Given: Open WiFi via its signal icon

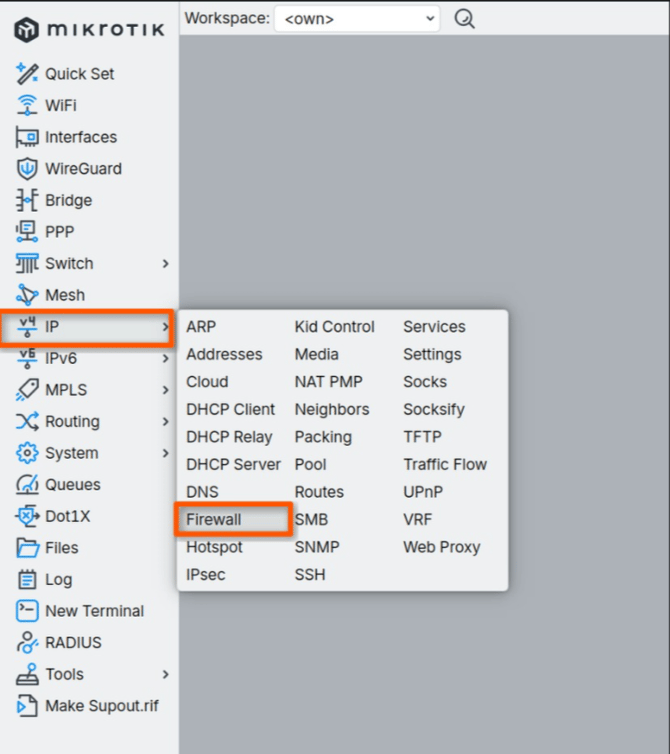Looking at the screenshot, I should 27,105.
